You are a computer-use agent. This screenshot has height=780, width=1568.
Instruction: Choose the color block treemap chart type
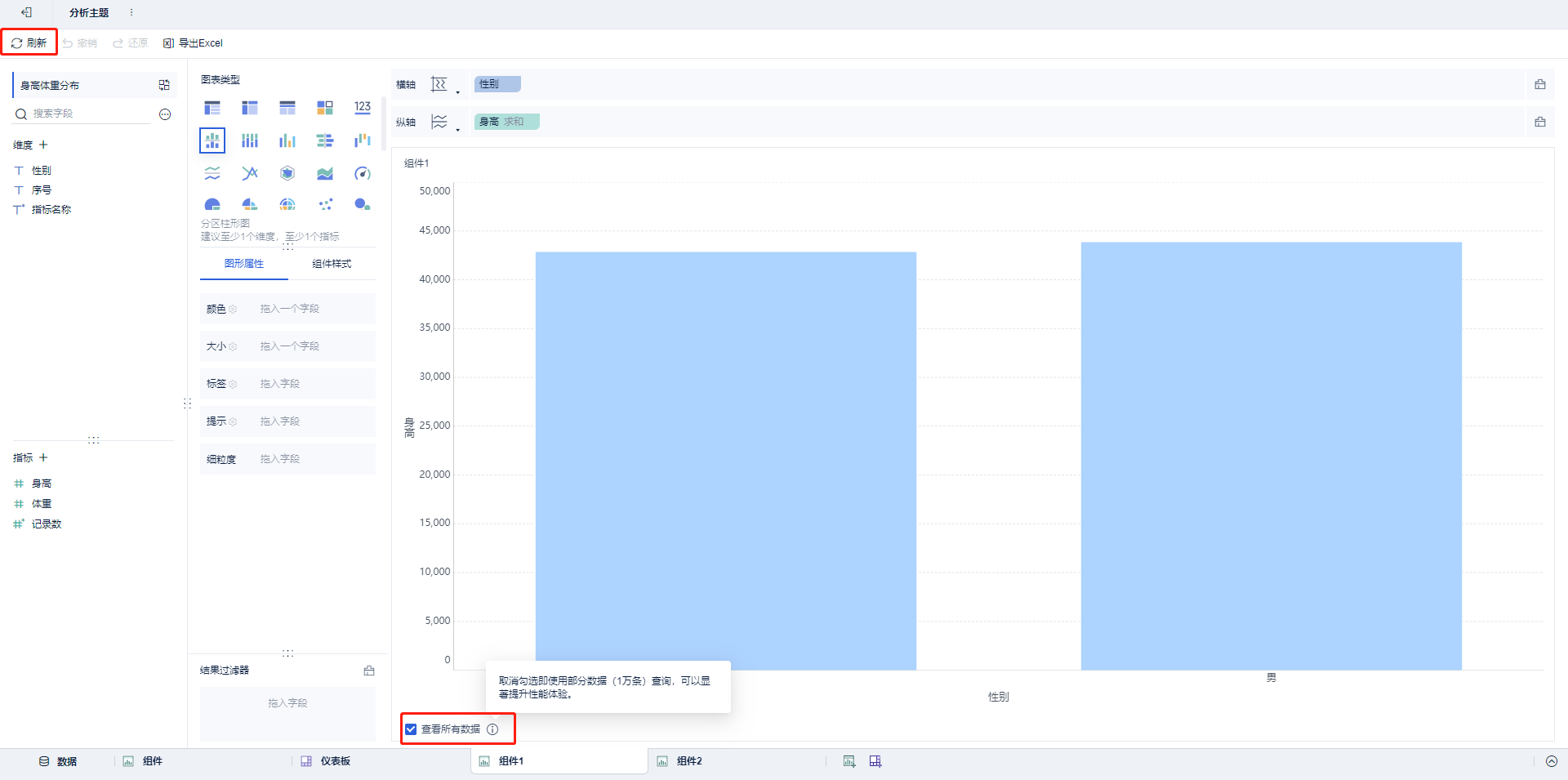click(x=325, y=108)
